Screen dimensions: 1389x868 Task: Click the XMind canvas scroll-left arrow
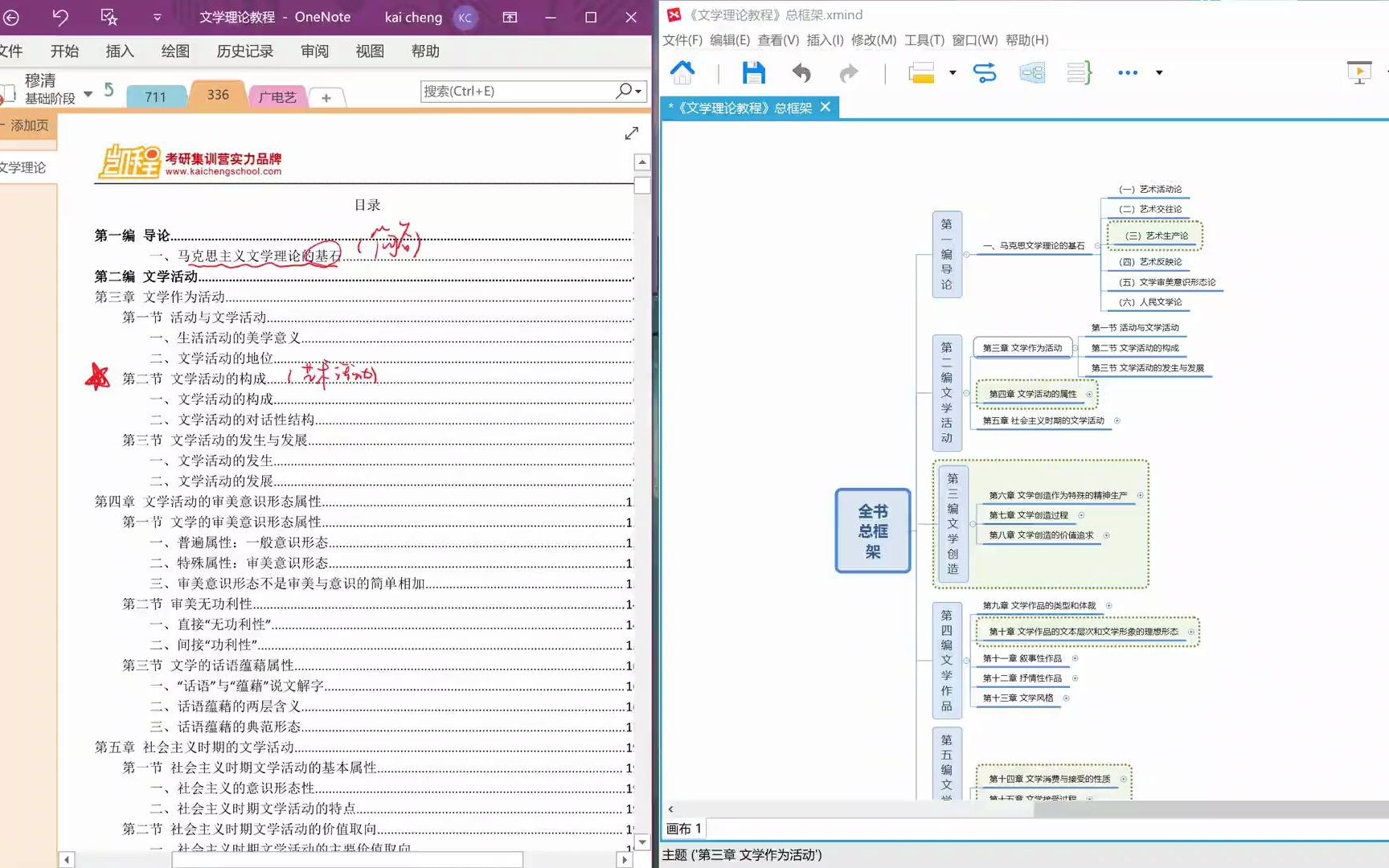(x=670, y=809)
